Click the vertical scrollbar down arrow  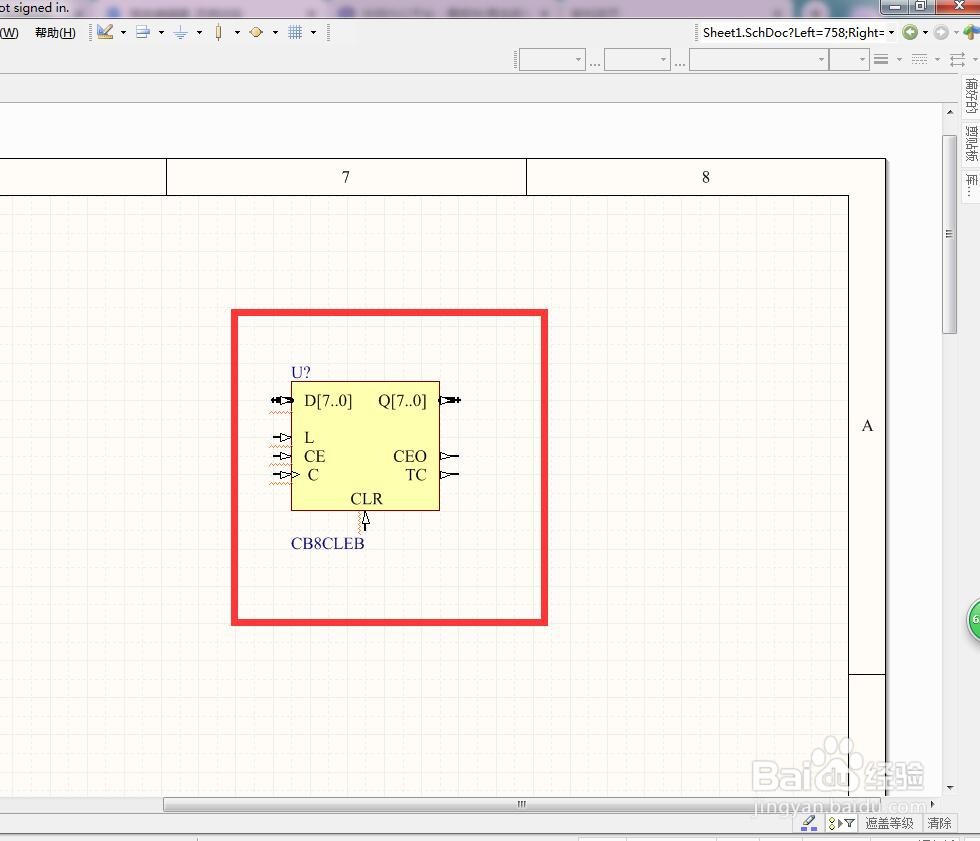point(950,788)
